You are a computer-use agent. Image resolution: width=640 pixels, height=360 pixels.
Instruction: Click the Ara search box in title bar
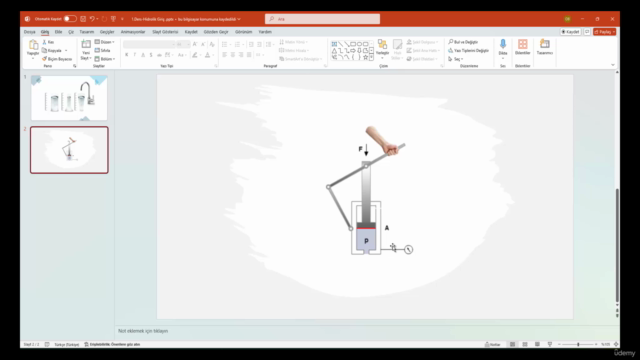point(322,19)
